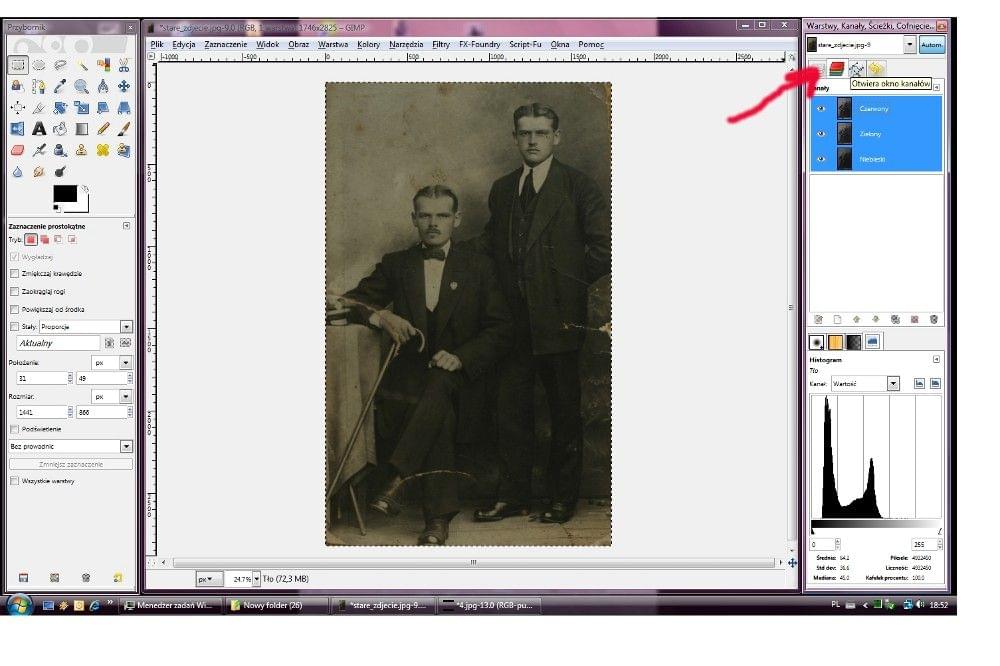Image resolution: width=1000 pixels, height=666 pixels.
Task: Click the black foreground color swatch
Action: click(65, 193)
